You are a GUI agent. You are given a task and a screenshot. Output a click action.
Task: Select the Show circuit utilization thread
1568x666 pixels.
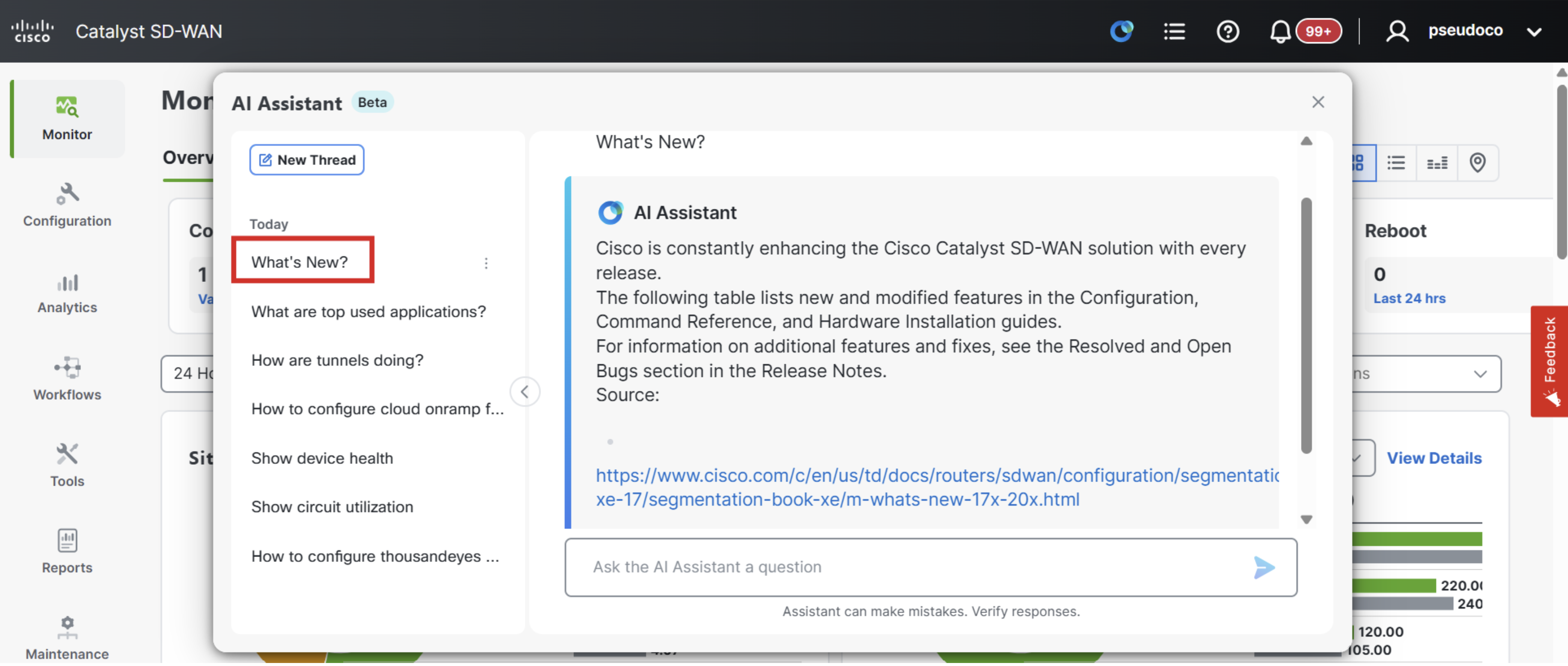[332, 507]
